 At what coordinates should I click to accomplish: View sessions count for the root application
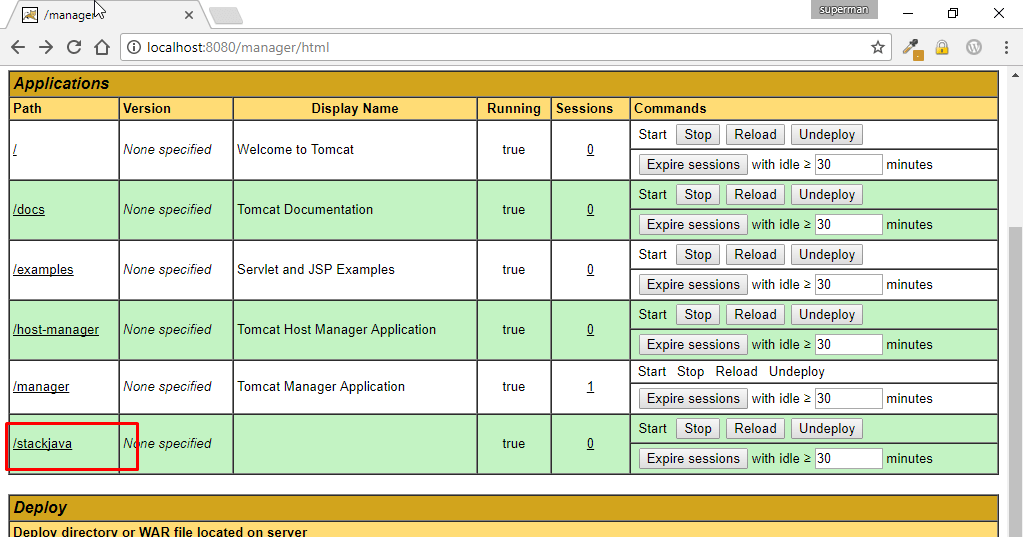pos(590,149)
